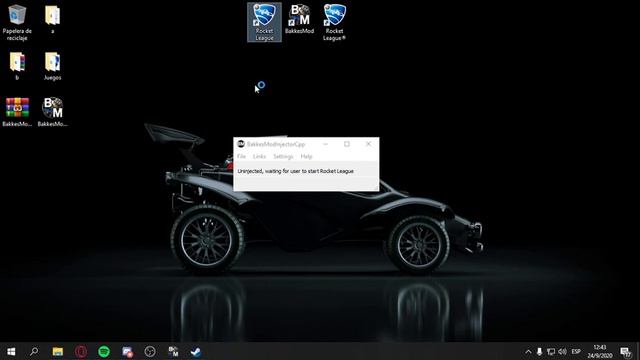Minimize the BakkesModInjectorCpp window

[325, 144]
